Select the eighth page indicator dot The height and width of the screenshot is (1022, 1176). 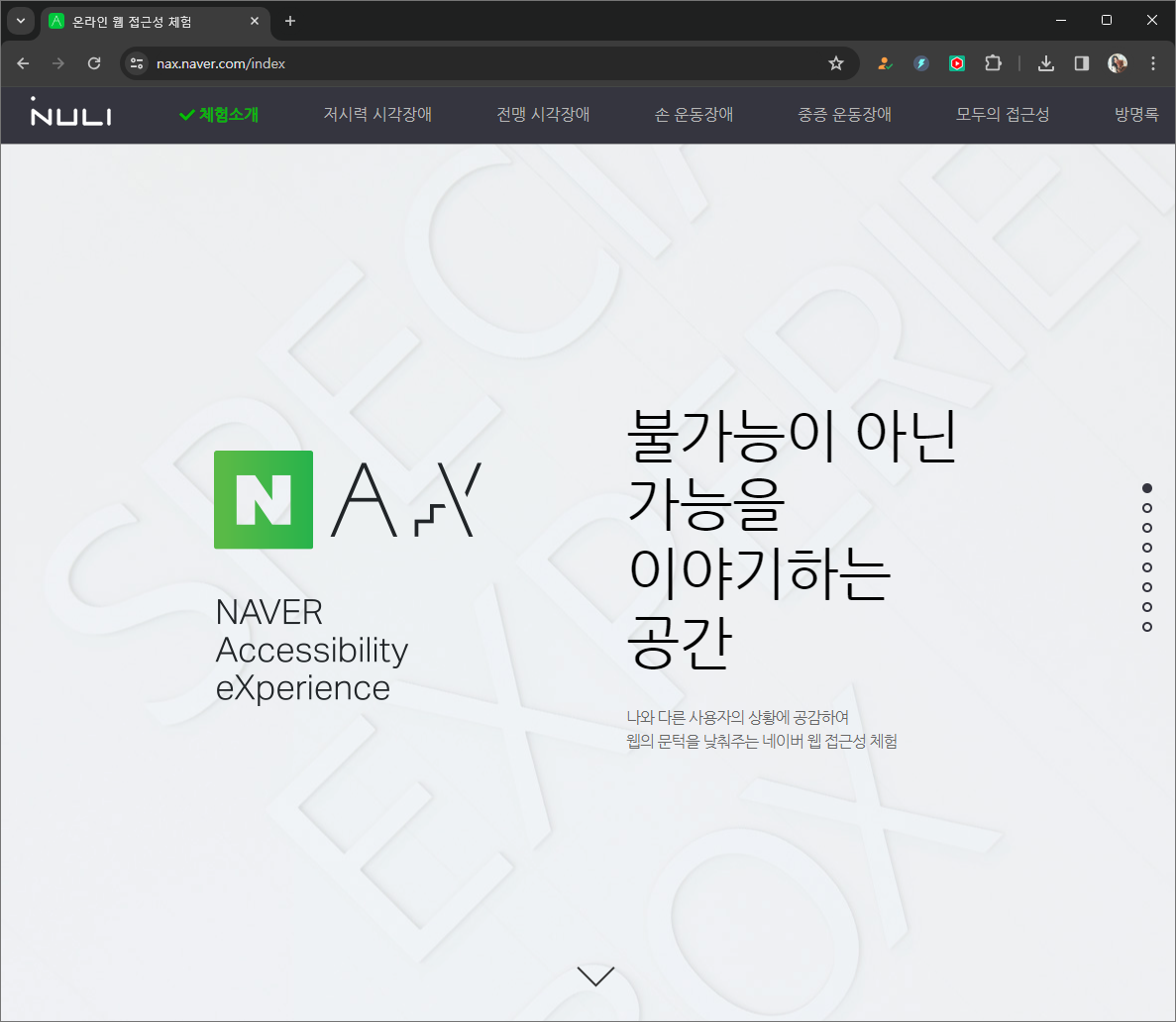point(1146,627)
